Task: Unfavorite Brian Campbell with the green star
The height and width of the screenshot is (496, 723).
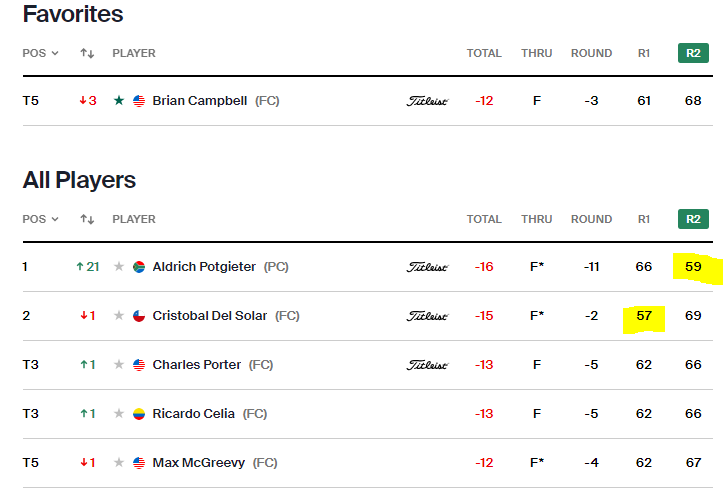Action: coord(119,101)
